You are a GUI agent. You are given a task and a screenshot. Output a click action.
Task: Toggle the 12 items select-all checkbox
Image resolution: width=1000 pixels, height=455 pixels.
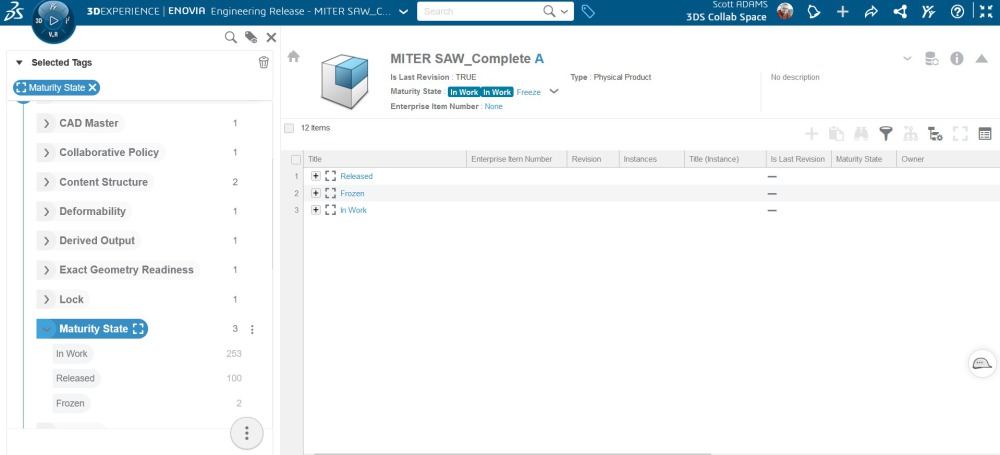pos(289,128)
